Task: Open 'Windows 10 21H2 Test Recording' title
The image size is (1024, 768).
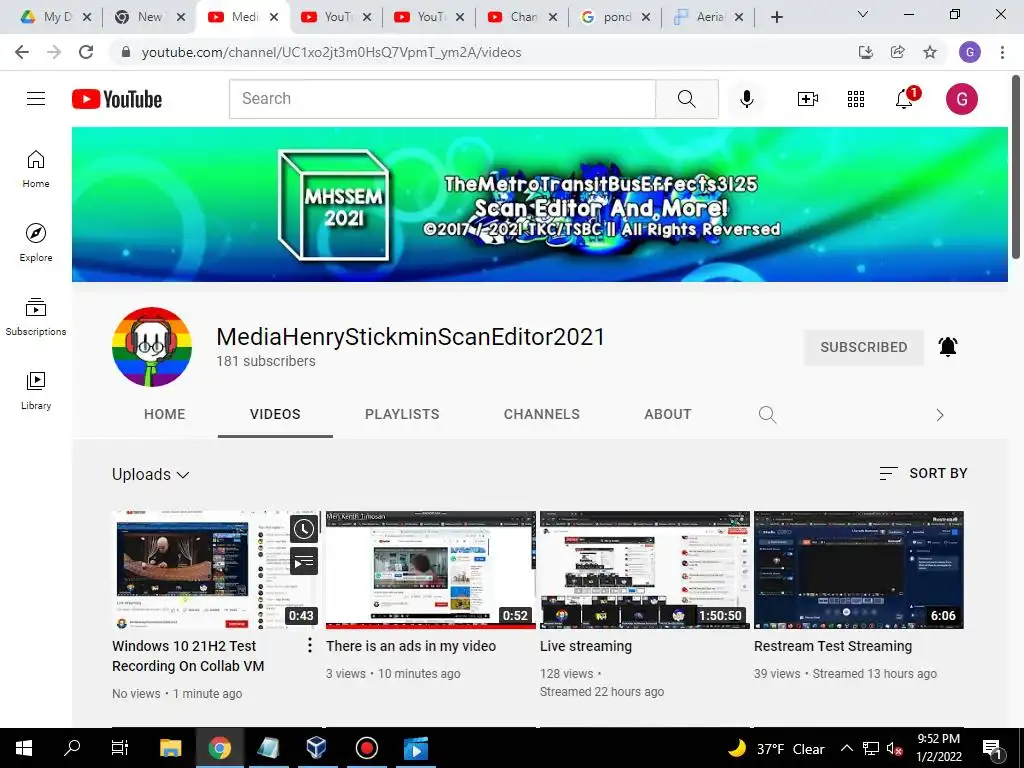Action: tap(188, 656)
